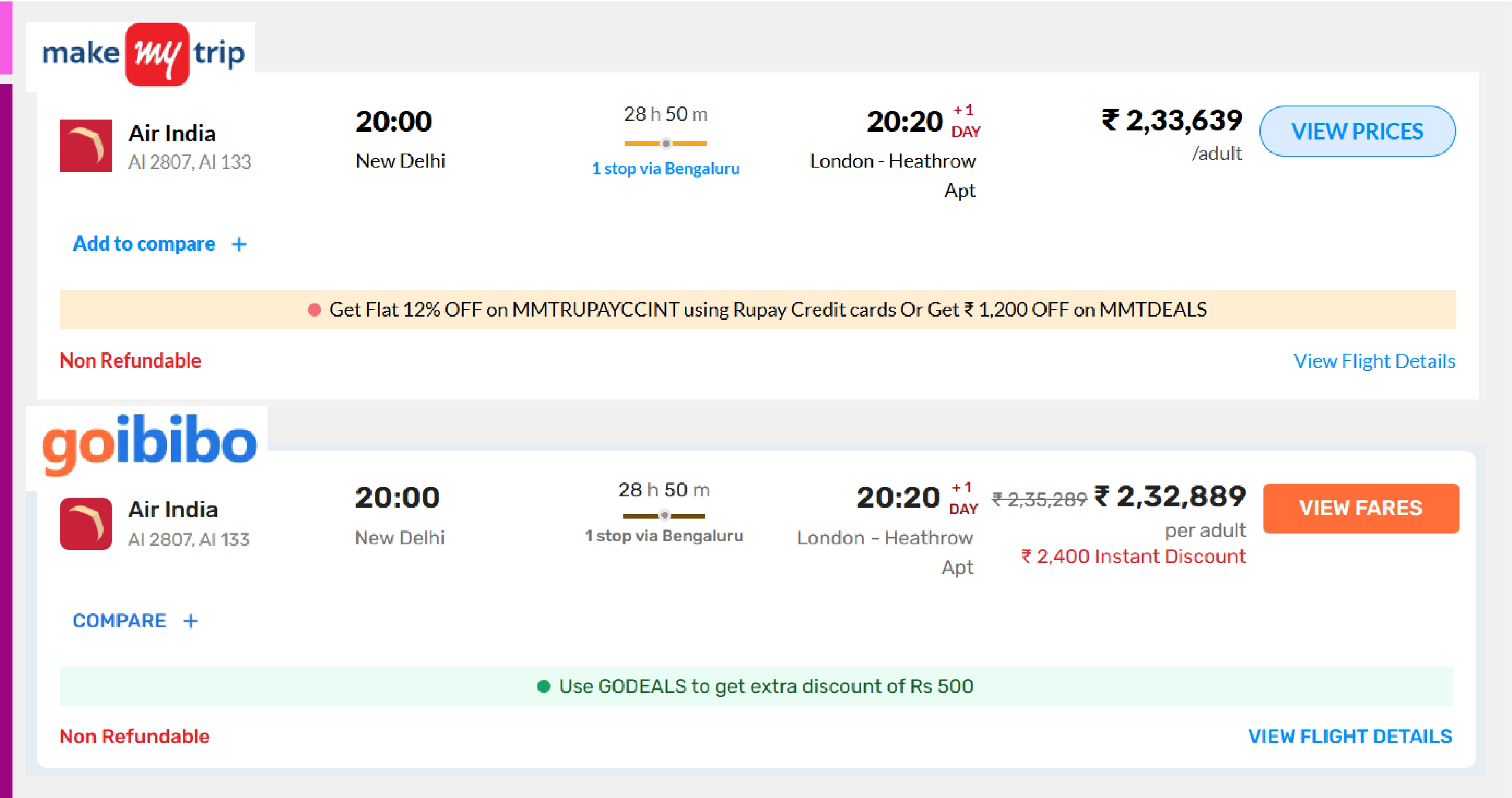Click plus icon next to Add to compare
This screenshot has width=1512, height=798.
[239, 244]
